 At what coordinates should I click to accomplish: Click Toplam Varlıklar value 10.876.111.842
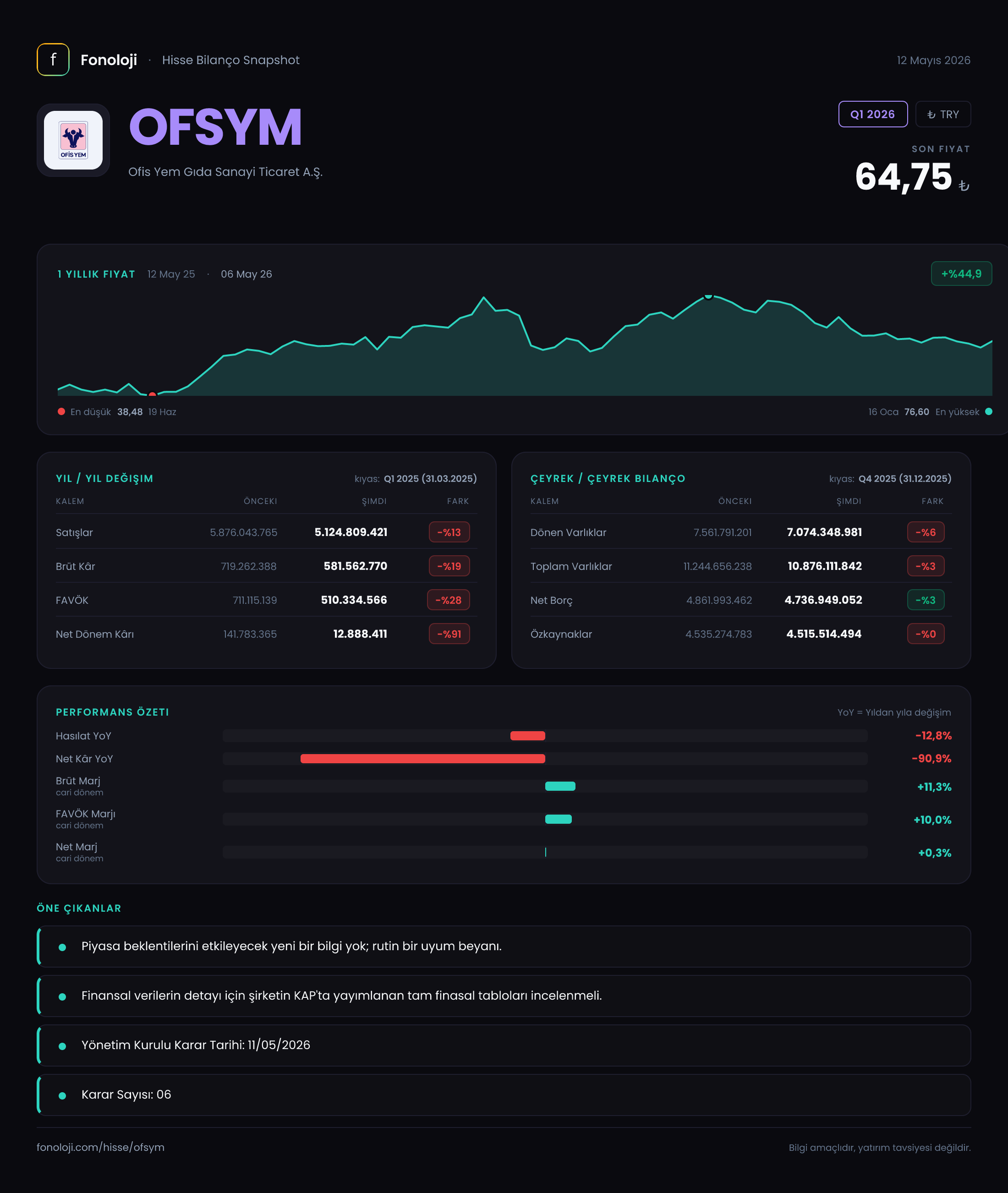[x=825, y=566]
